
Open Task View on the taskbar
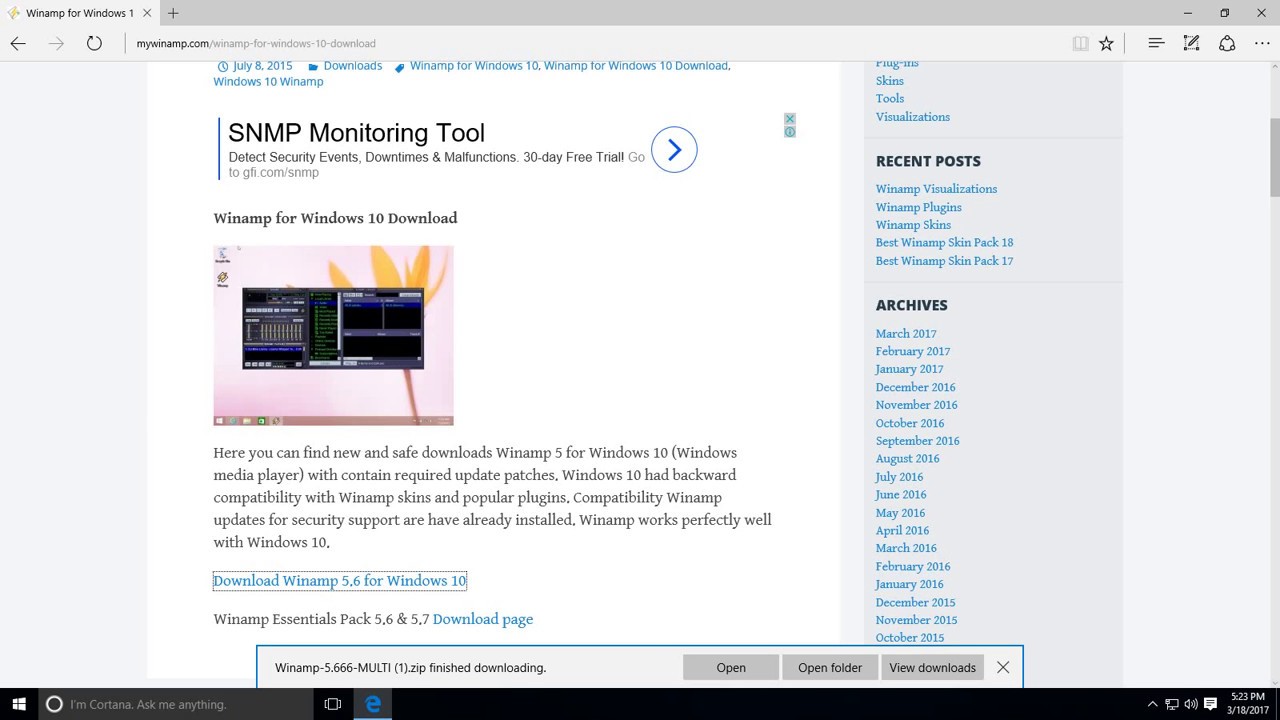(x=333, y=704)
